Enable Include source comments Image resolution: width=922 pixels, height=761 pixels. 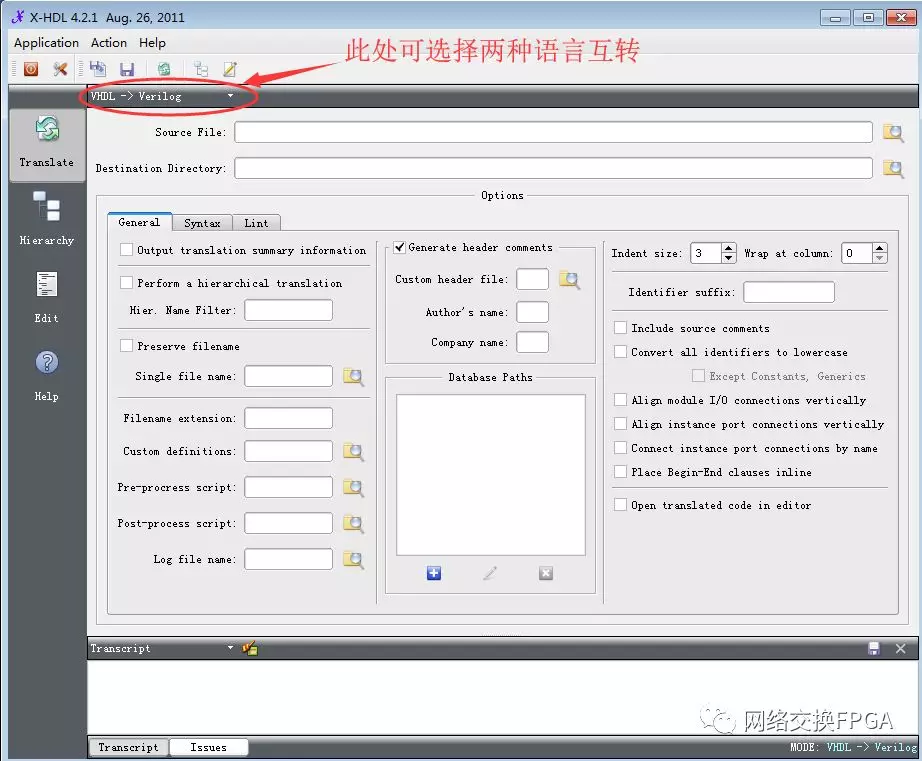click(x=620, y=328)
